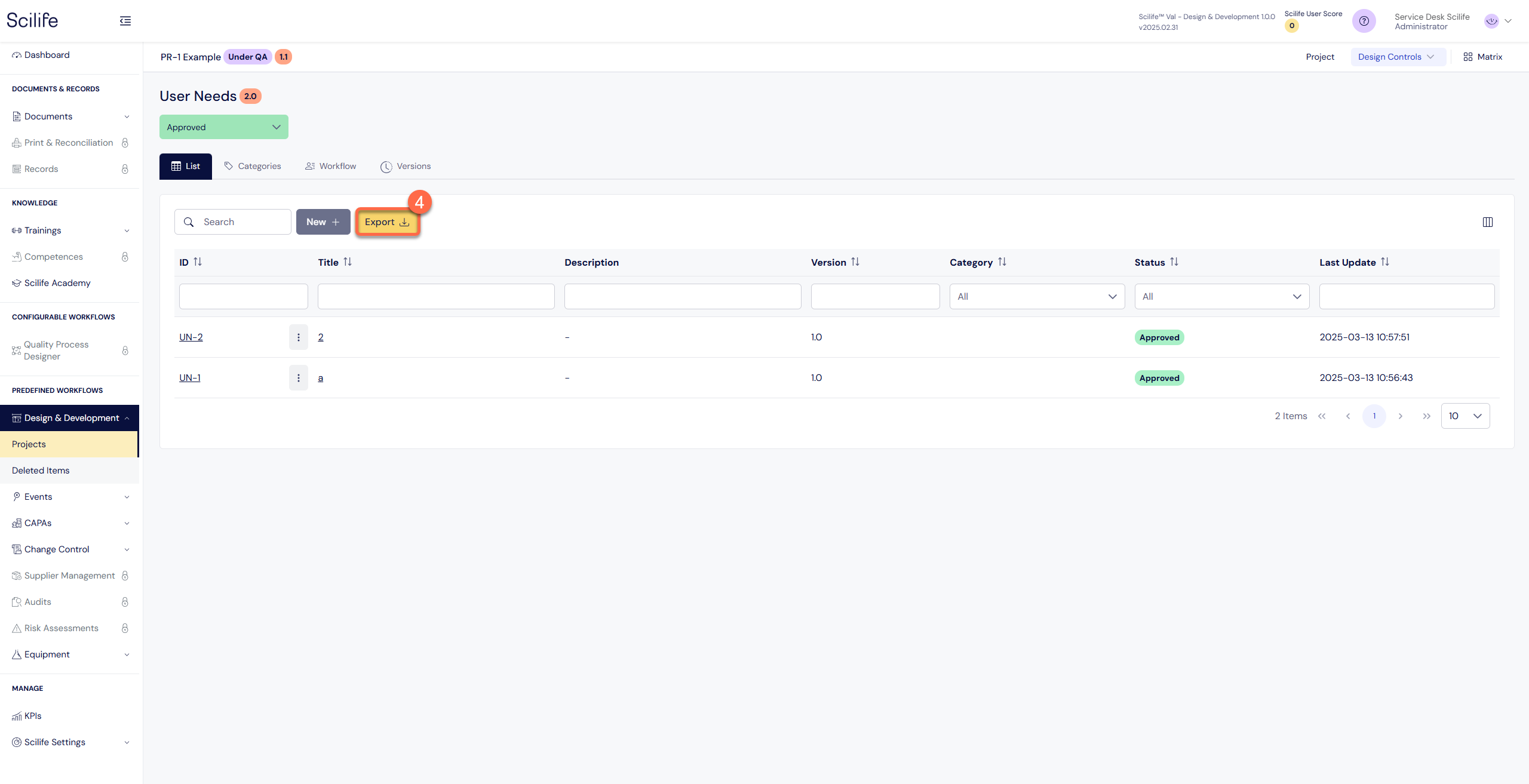The image size is (1529, 784).
Task: Click the Search input field
Action: pyautogui.click(x=233, y=222)
